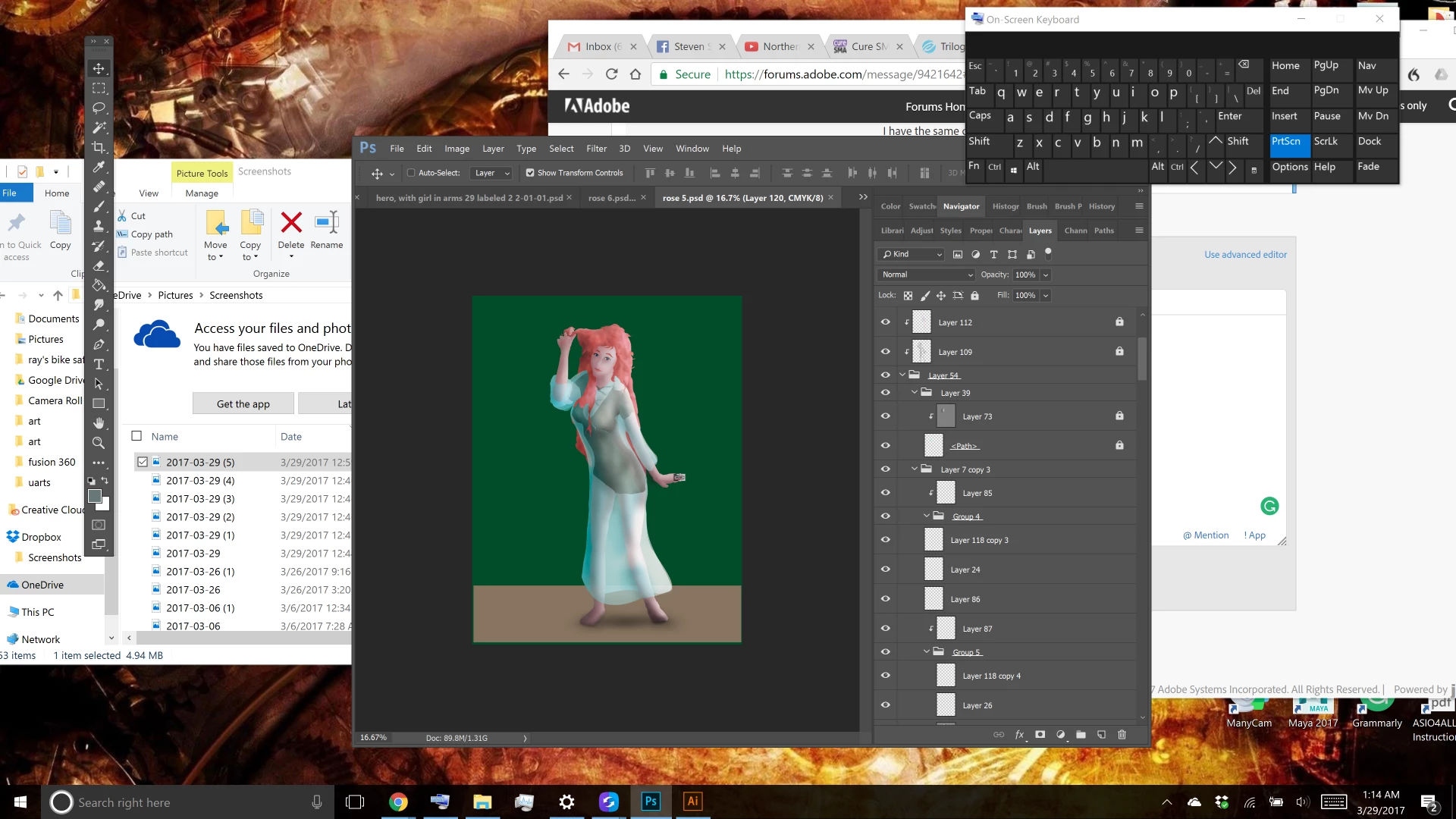Select the Lasso tool
The width and height of the screenshot is (1456, 819).
click(x=99, y=108)
